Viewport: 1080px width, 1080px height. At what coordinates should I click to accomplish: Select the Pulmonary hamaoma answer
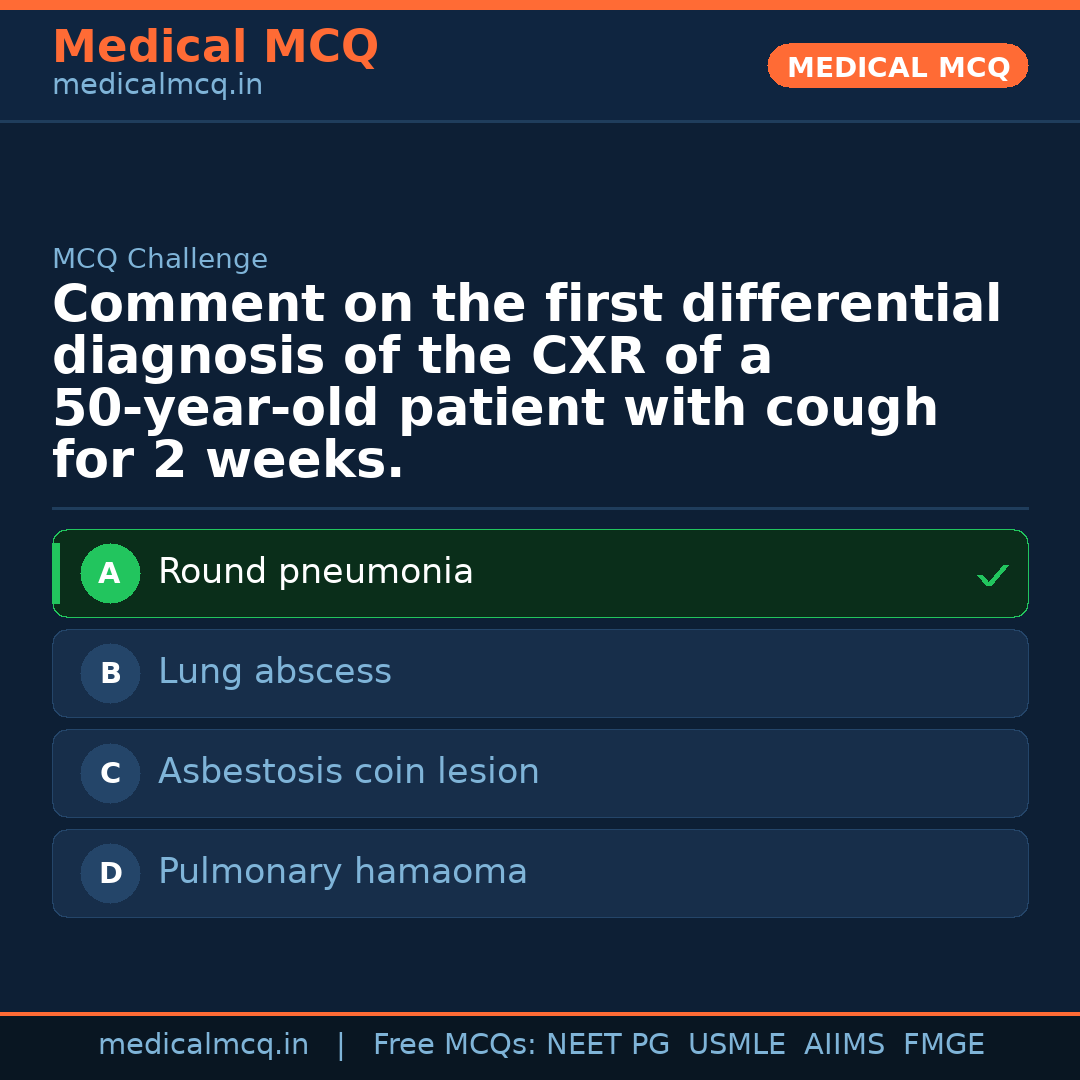pyautogui.click(x=343, y=872)
